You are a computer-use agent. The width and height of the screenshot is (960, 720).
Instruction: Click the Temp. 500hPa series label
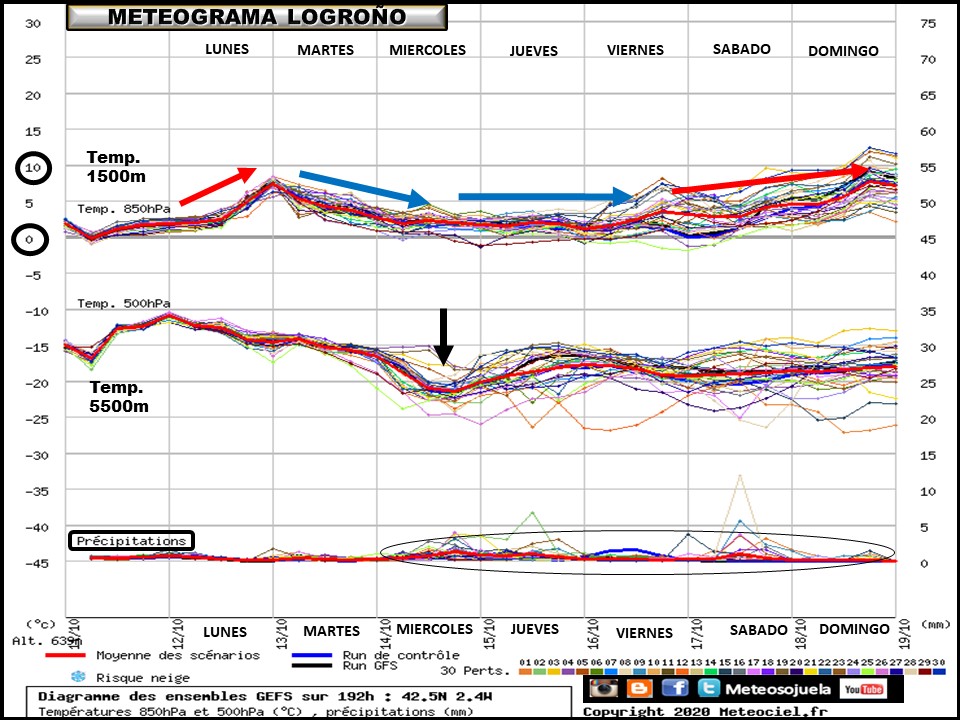click(124, 303)
